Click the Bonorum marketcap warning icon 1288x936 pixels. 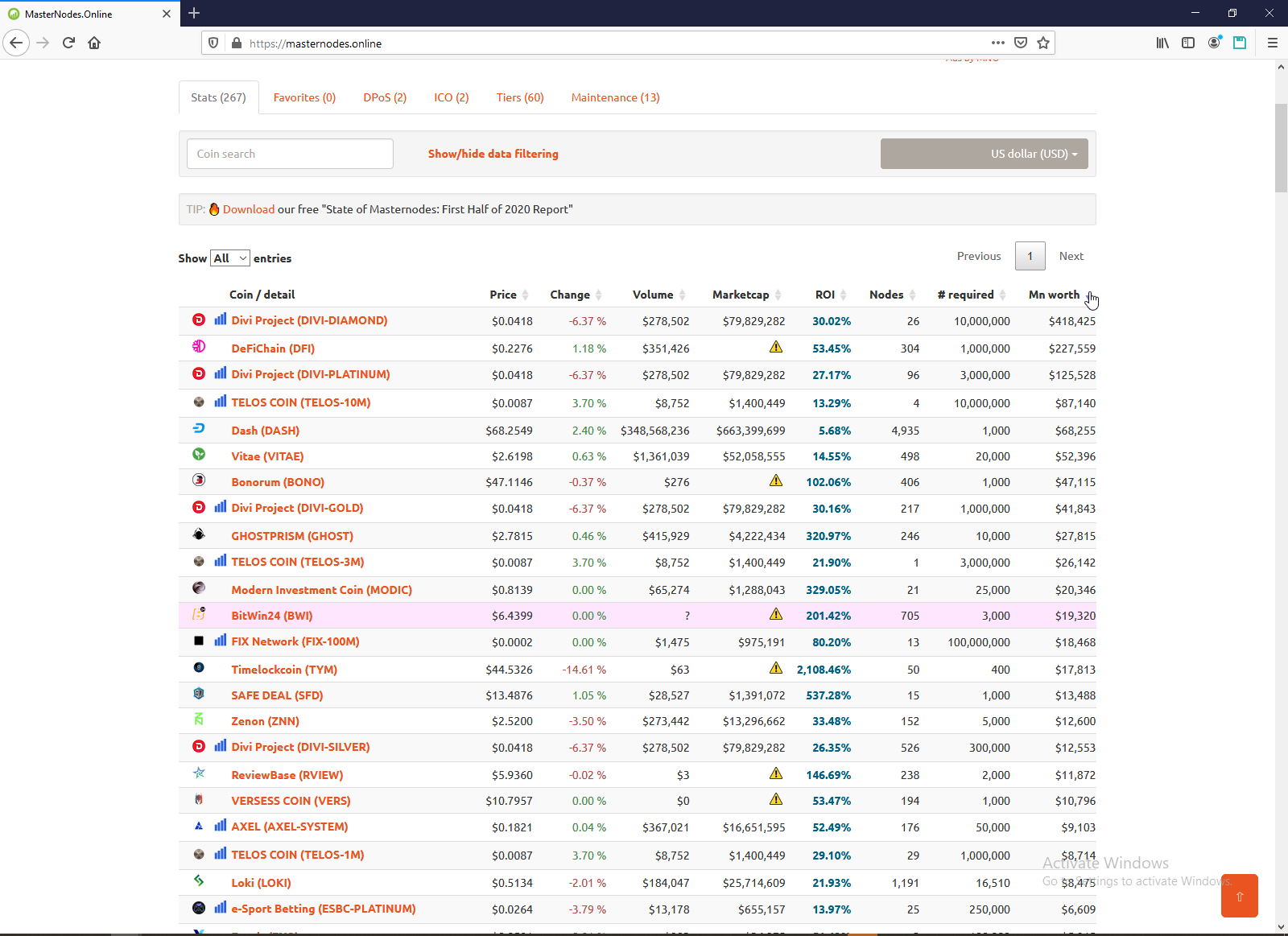coord(776,480)
